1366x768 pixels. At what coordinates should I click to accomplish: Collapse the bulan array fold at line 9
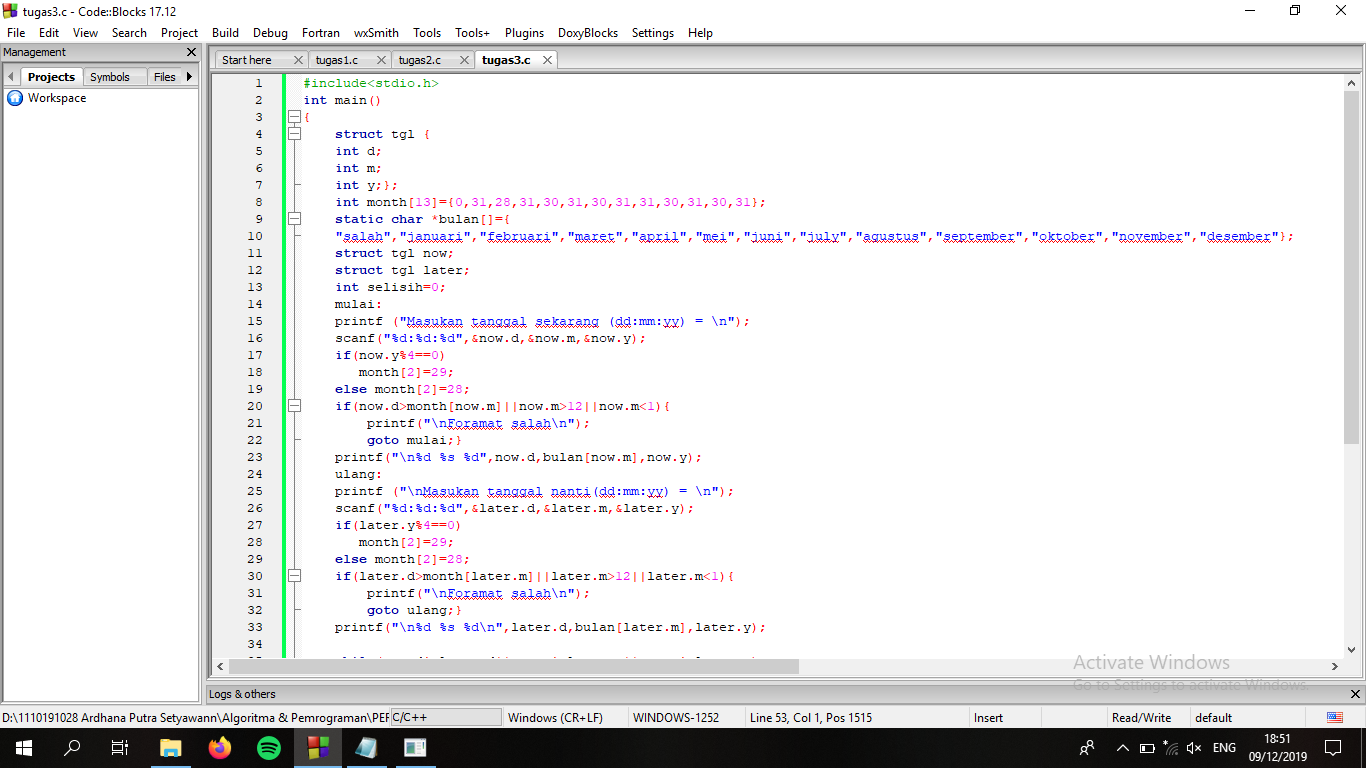295,219
